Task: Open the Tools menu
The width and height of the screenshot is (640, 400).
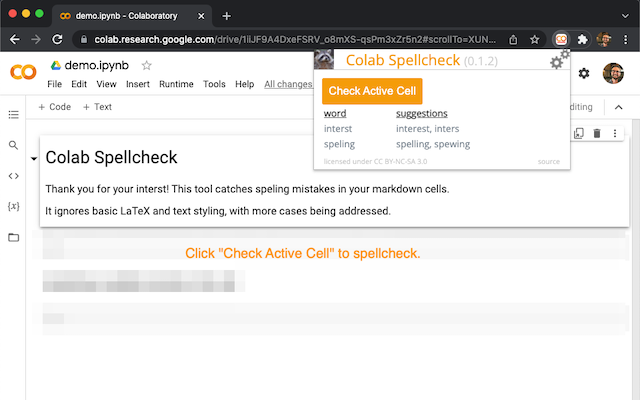Action: [x=214, y=84]
